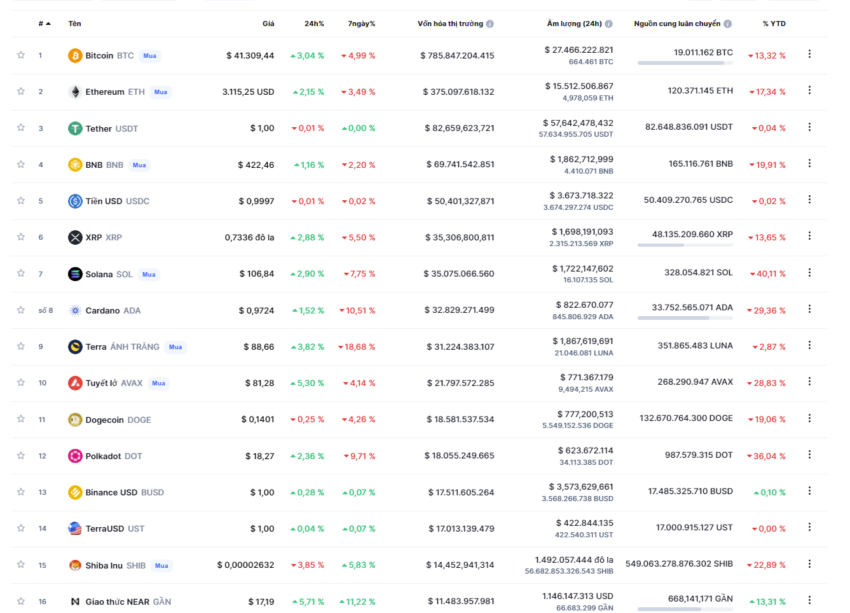Open the NEAR protocol logo
The height and width of the screenshot is (613, 850).
pyautogui.click(x=75, y=602)
